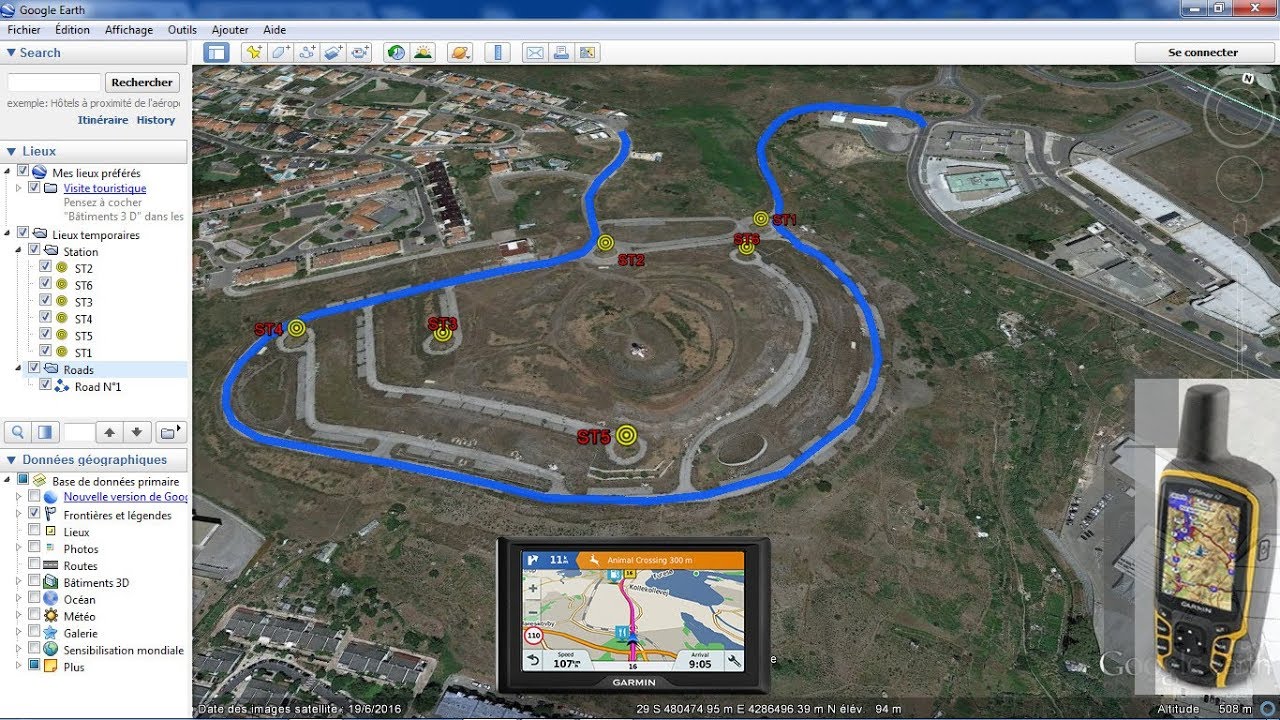Enable the Routes layer checkbox
Image resolution: width=1280 pixels, height=720 pixels.
34,565
